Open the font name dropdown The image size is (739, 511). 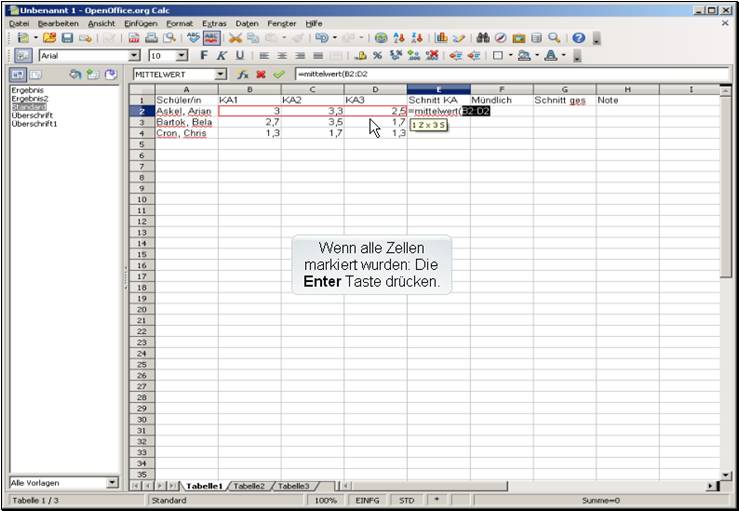[x=134, y=56]
